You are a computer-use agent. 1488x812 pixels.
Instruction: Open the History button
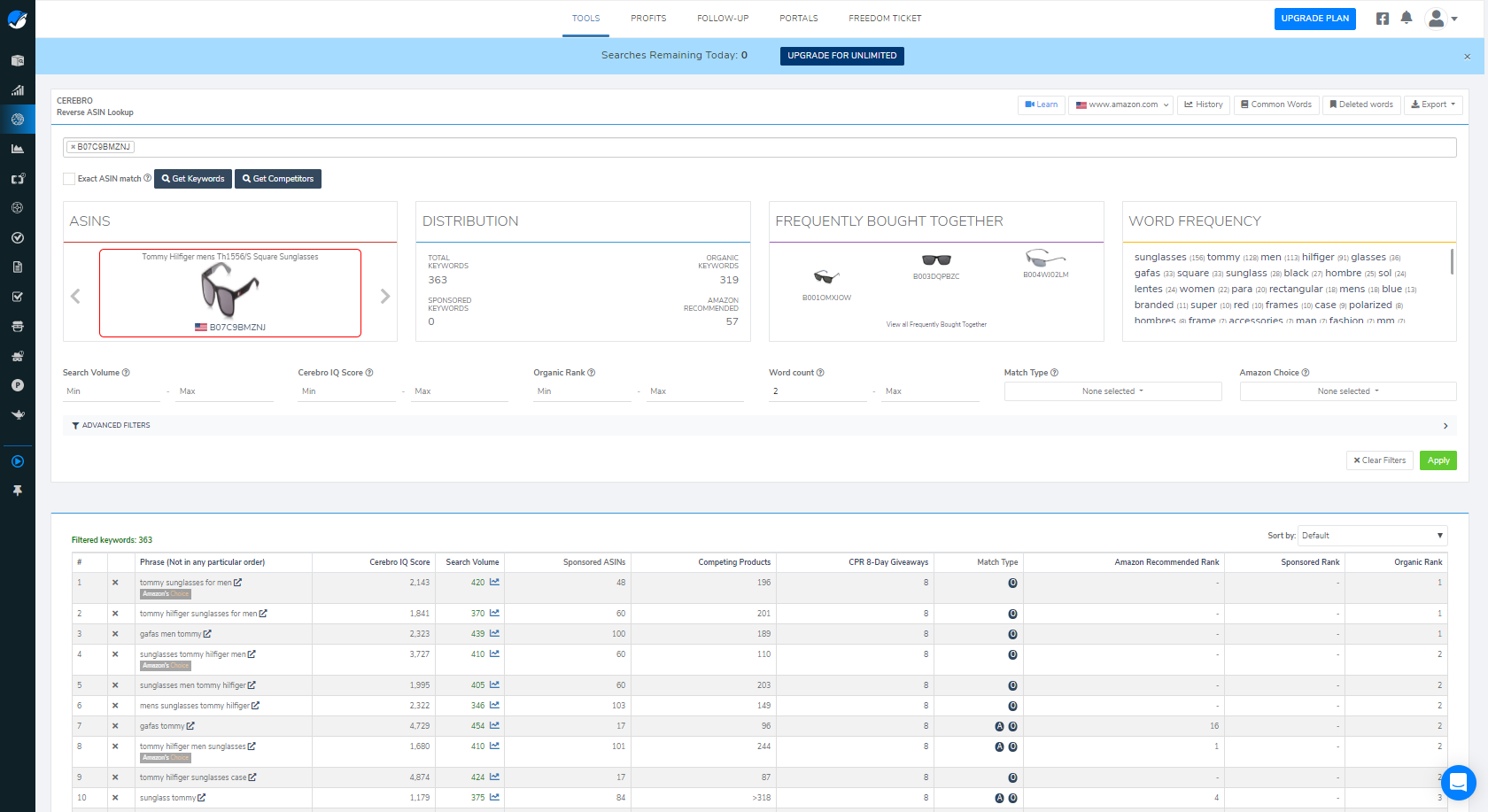1204,104
